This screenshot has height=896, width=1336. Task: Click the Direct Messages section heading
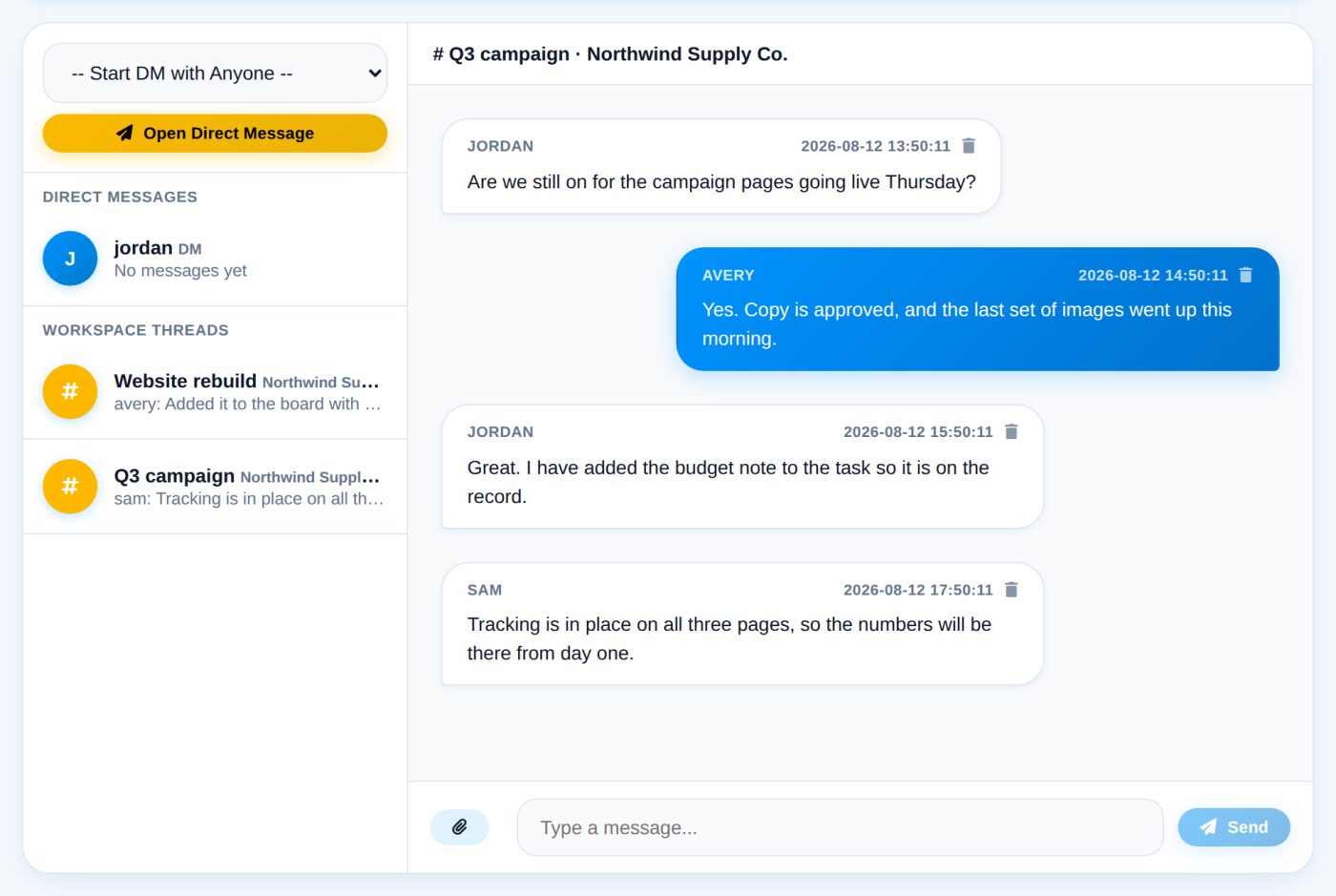[x=120, y=197]
